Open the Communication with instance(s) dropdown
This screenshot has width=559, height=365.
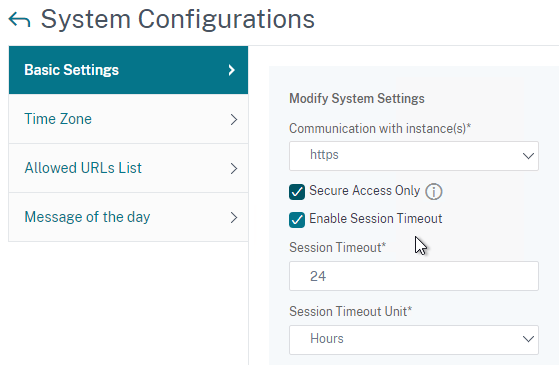(x=414, y=156)
